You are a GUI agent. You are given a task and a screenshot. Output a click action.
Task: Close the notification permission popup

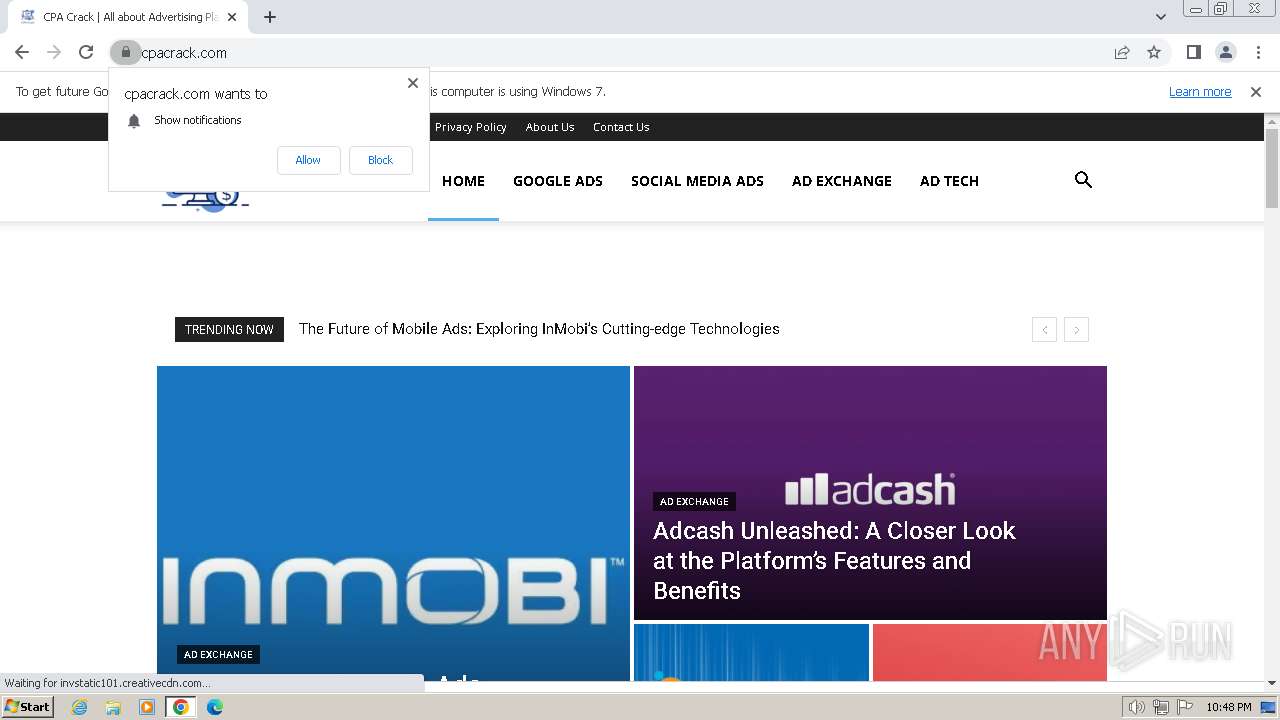pos(413,83)
